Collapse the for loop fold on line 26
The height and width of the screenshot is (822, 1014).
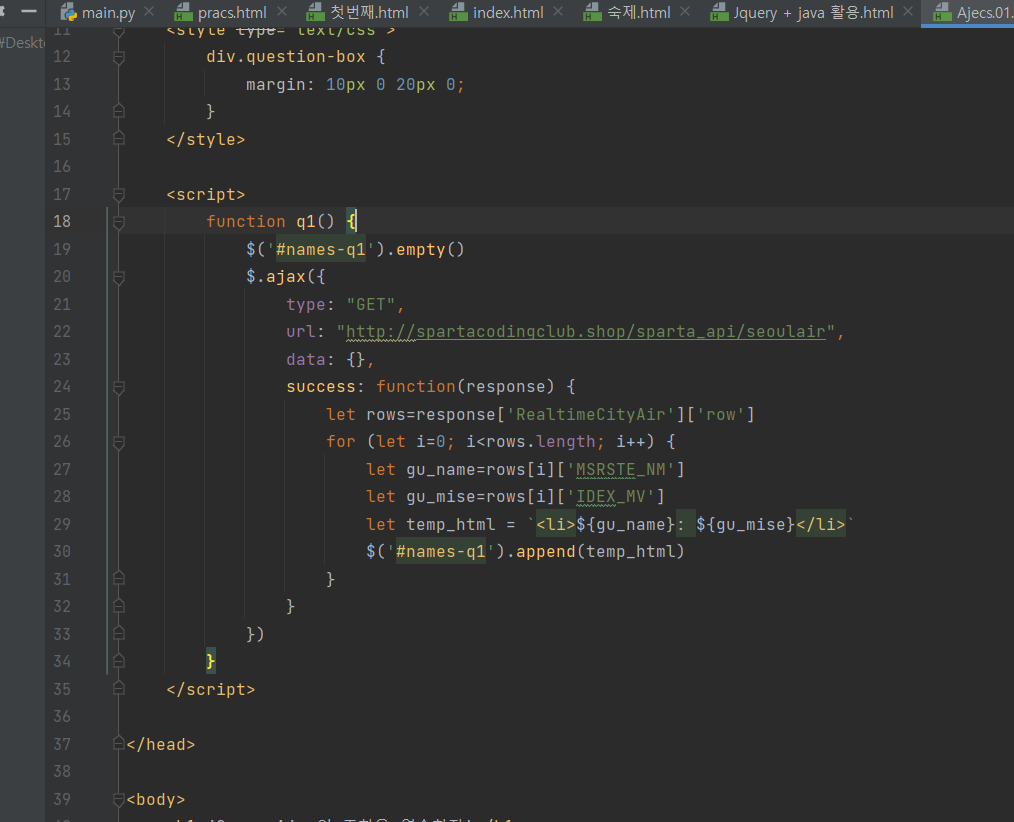tap(119, 442)
